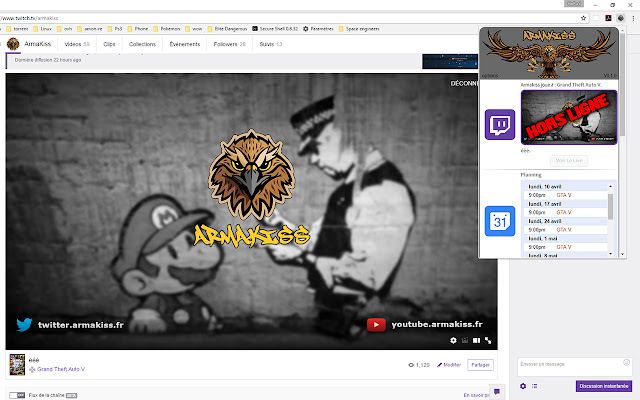
Task: Click the purple chat bubble icon
Action: pos(497,392)
